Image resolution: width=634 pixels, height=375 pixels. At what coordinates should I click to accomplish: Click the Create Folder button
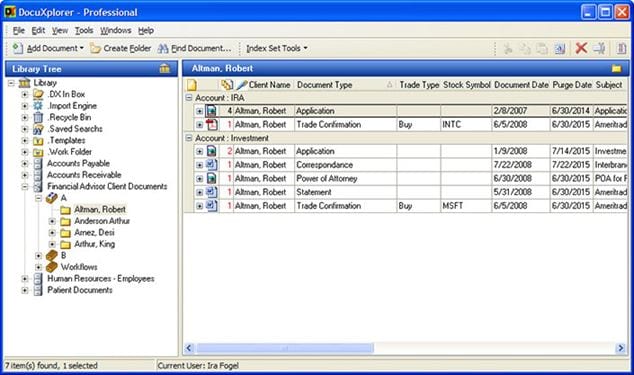[x=120, y=48]
